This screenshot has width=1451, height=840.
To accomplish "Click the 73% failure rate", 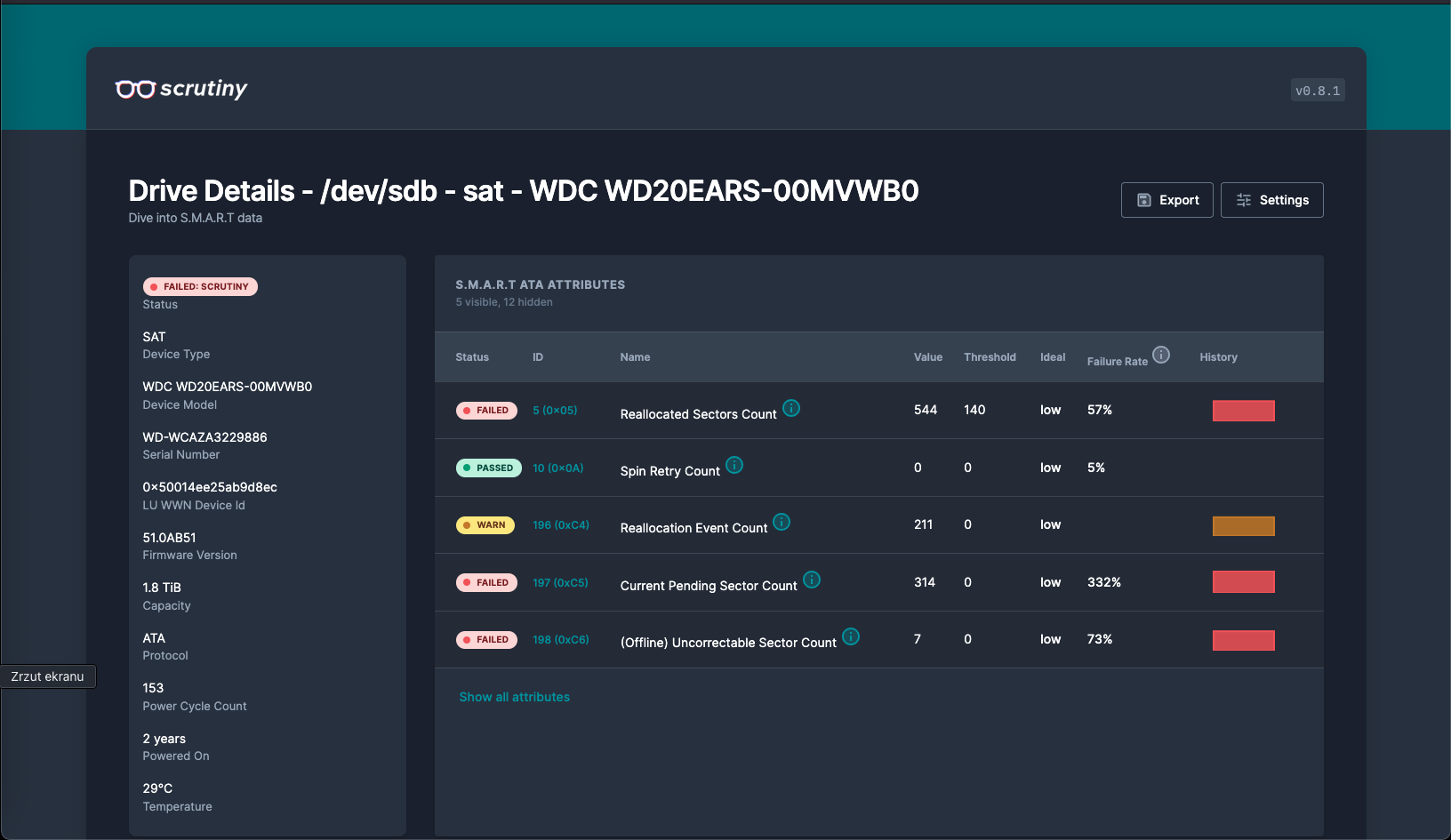I will point(1100,639).
